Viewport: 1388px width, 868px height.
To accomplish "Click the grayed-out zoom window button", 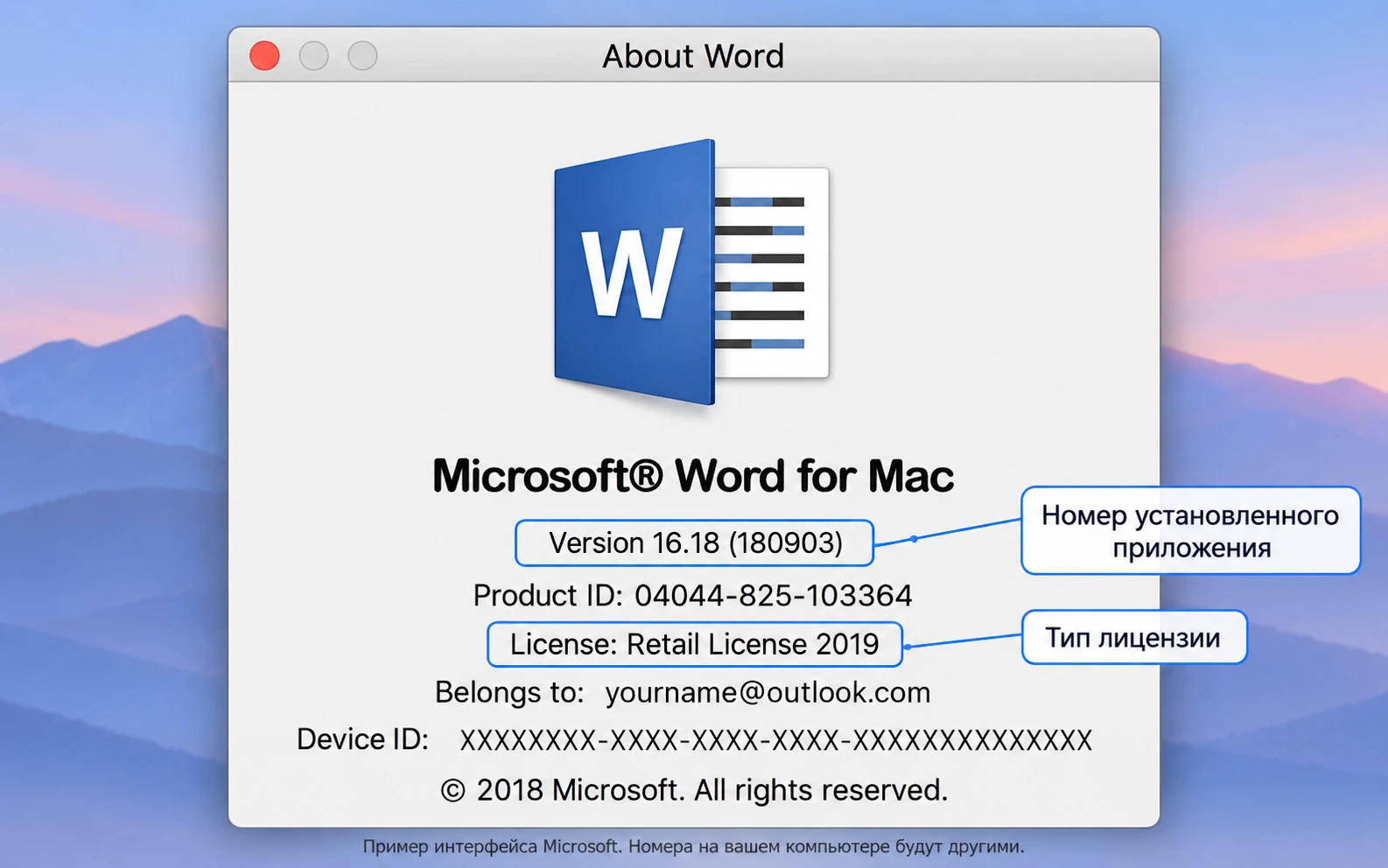I will point(362,56).
